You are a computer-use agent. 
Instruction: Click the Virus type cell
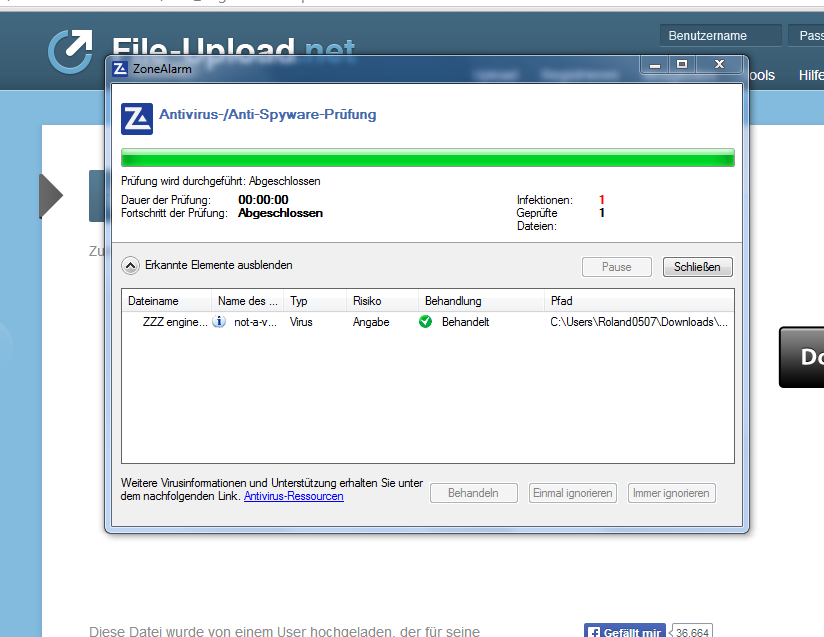pyautogui.click(x=301, y=322)
